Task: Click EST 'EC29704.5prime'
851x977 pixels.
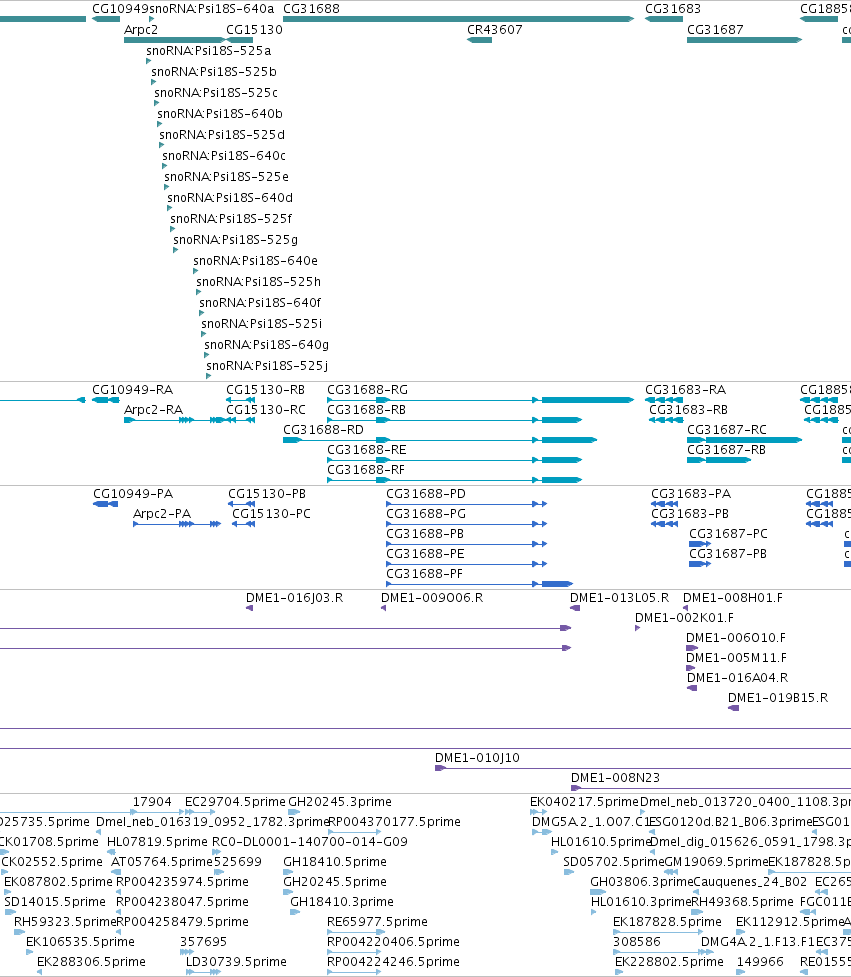Action: coord(235,801)
